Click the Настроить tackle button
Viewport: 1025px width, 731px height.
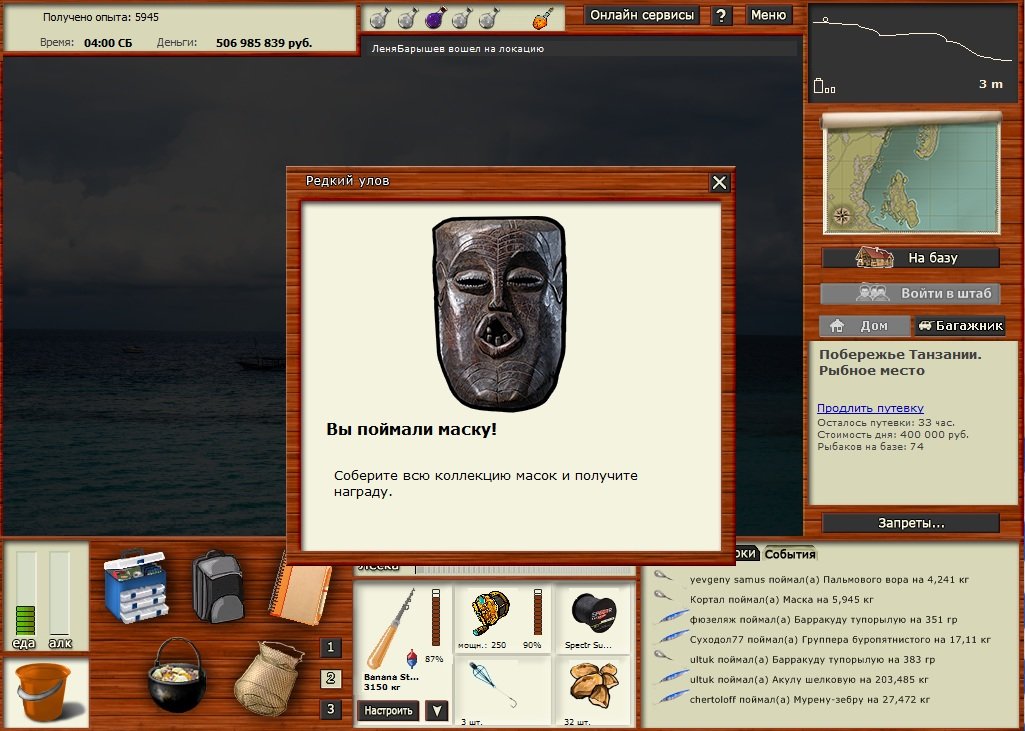tap(388, 710)
